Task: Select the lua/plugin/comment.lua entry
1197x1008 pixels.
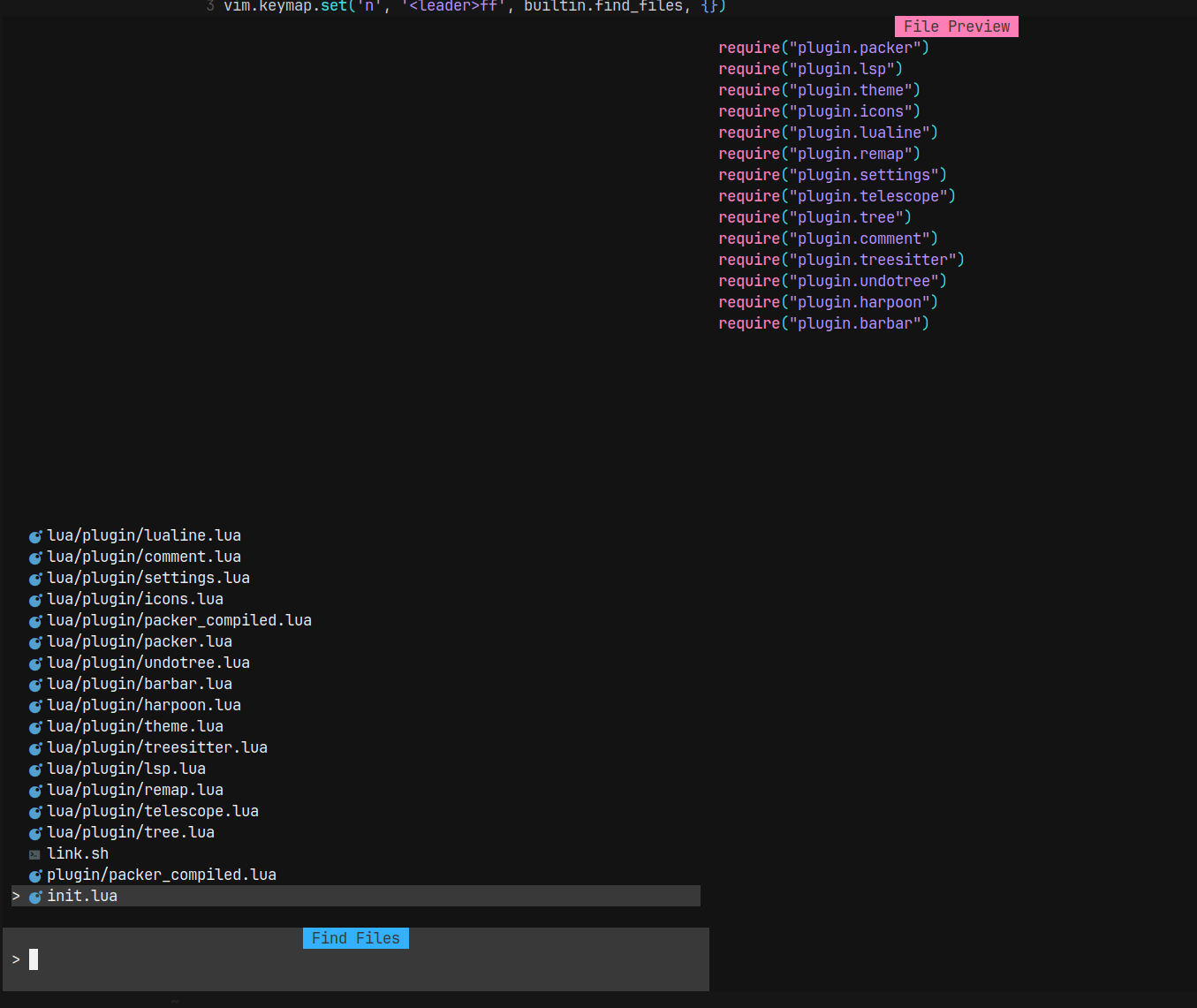Action: coord(144,556)
